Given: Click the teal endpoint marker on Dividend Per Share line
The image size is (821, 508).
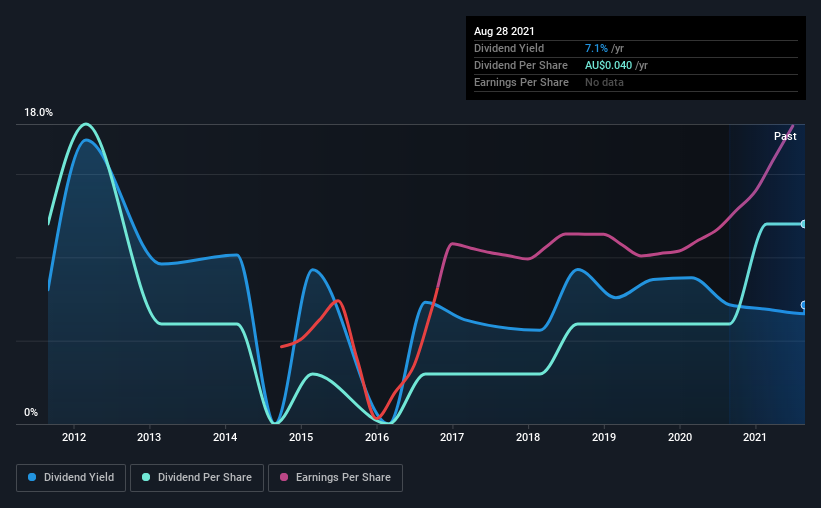Looking at the screenshot, I should 804,224.
